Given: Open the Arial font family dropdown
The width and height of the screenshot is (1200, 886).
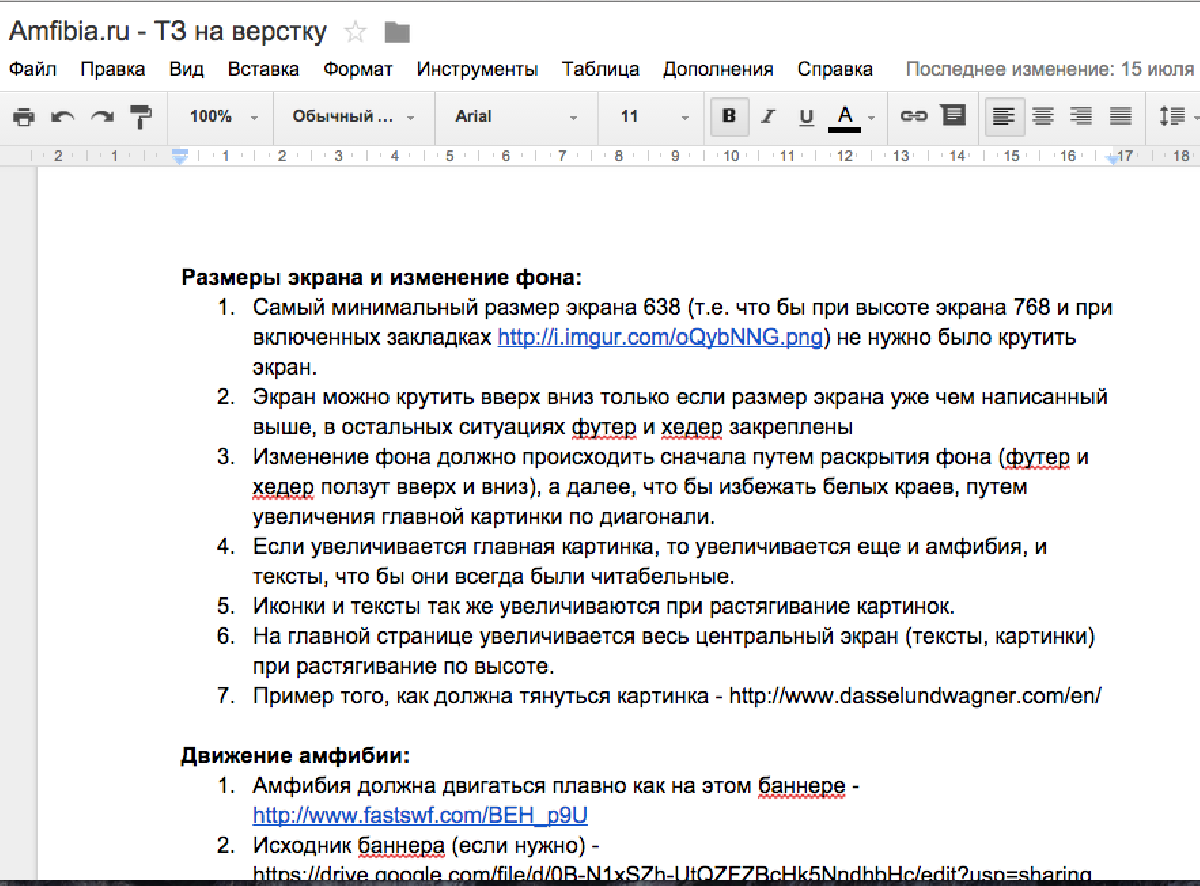Looking at the screenshot, I should [x=516, y=117].
